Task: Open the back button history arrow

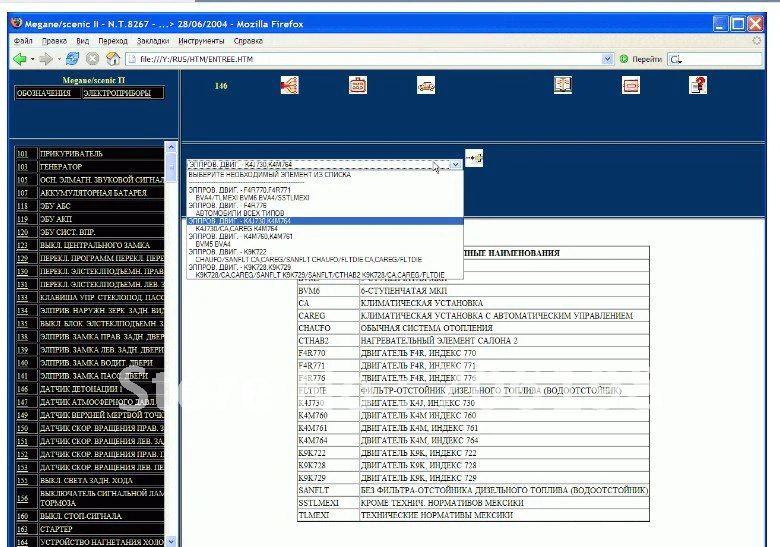Action: [32, 59]
